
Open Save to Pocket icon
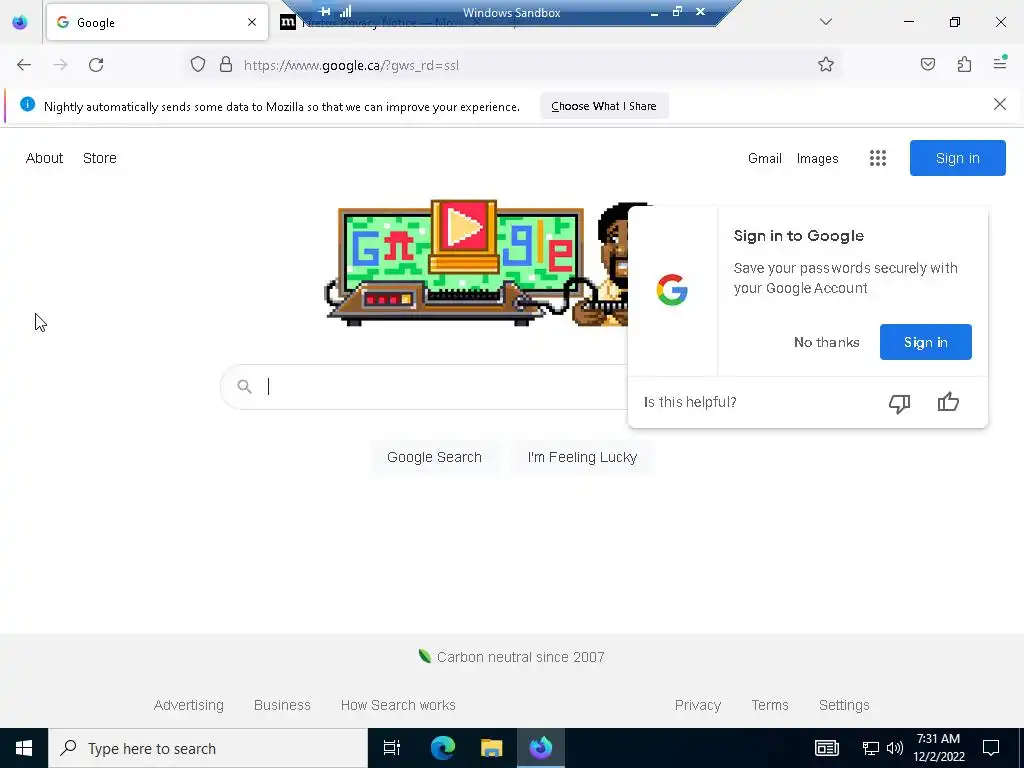(x=927, y=64)
